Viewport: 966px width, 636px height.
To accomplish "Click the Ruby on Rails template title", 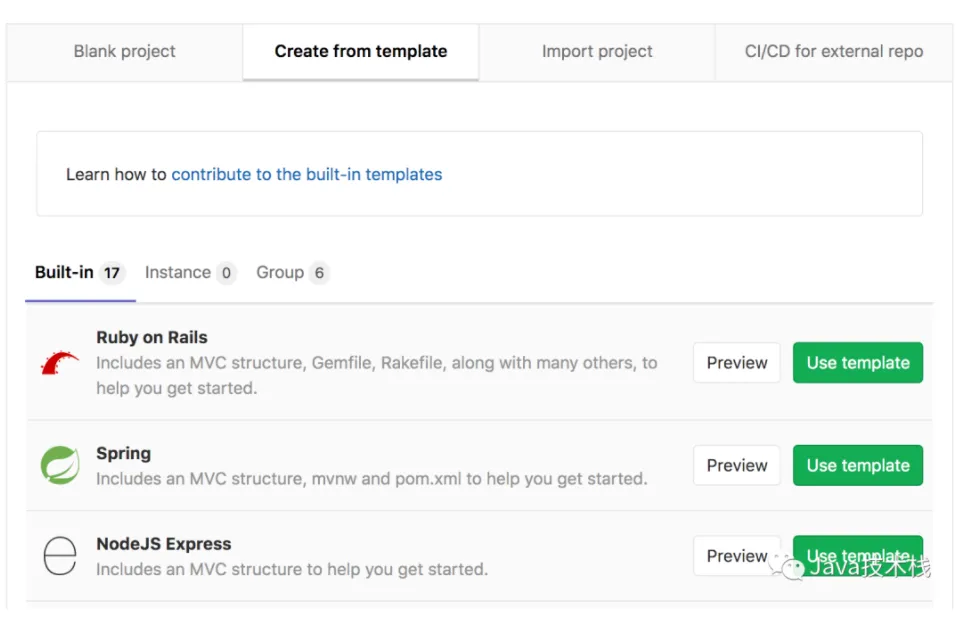I will coord(152,338).
